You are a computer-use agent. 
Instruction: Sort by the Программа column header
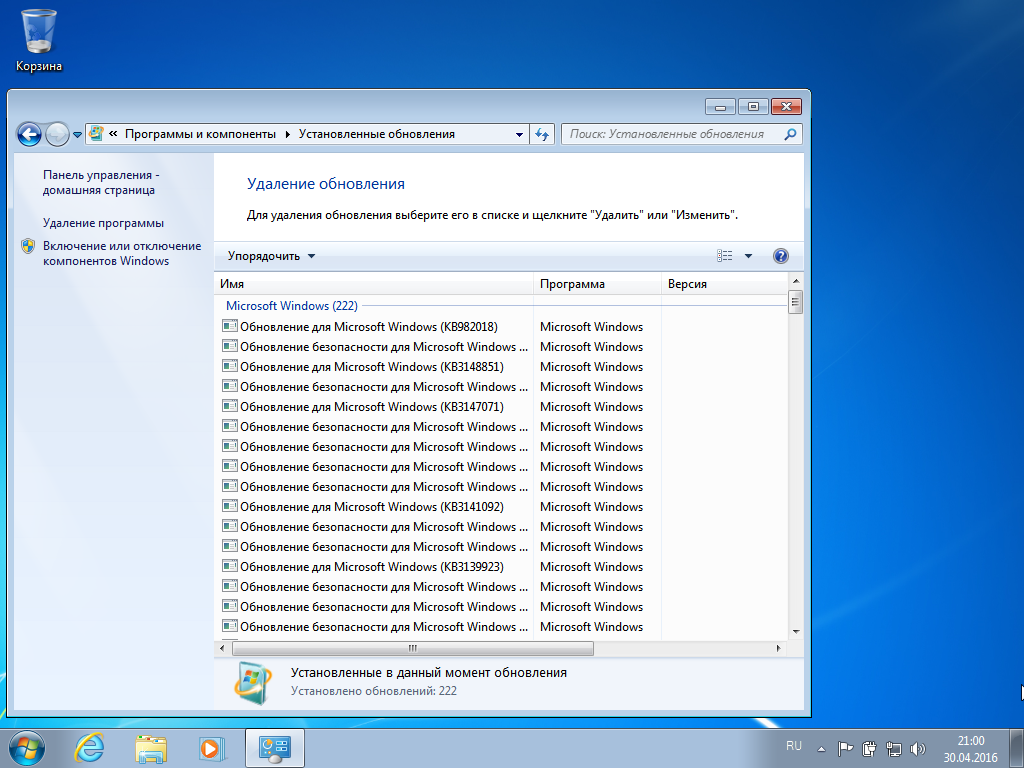[597, 284]
